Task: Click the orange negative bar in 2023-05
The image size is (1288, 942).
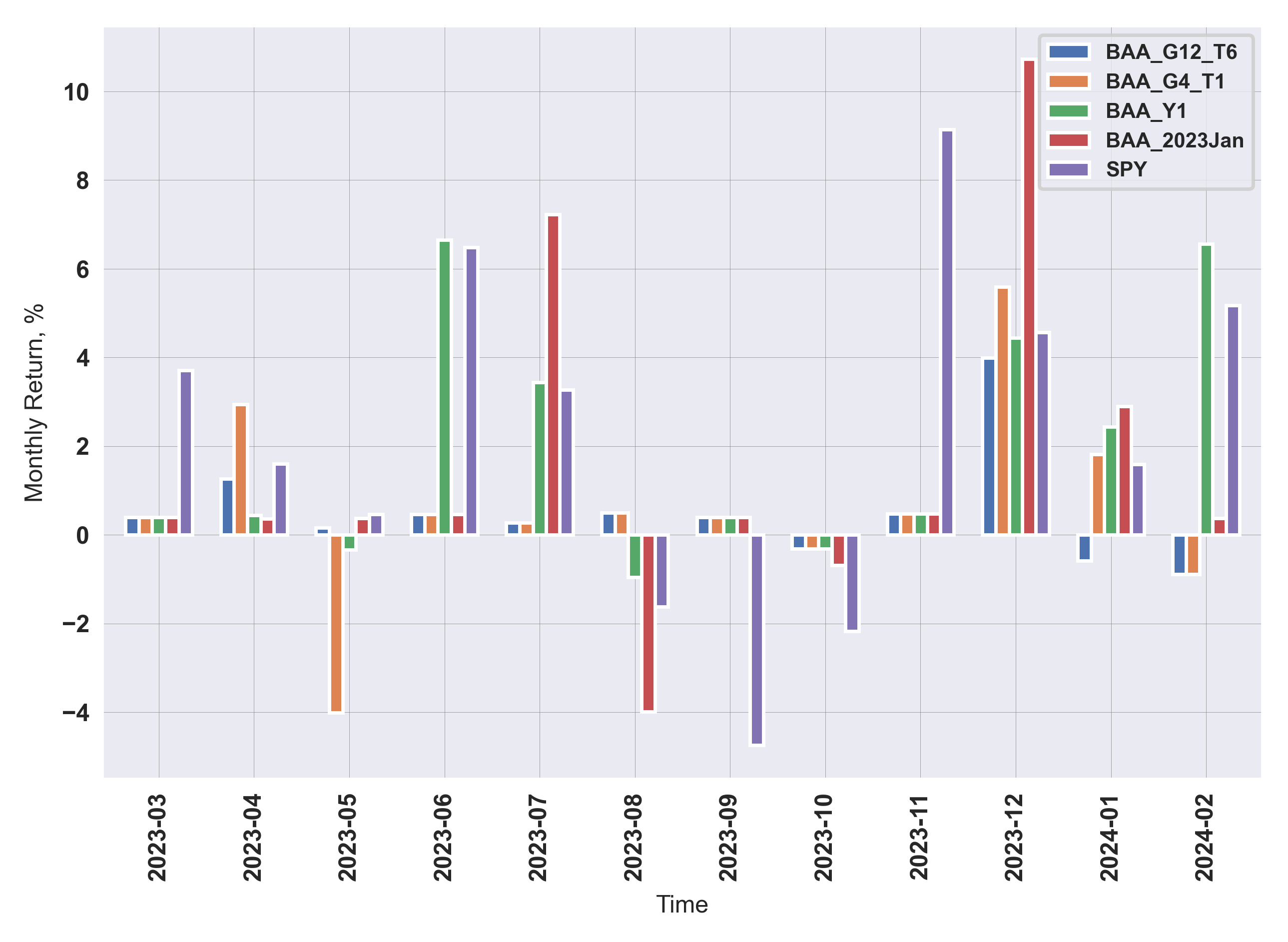Action: click(x=336, y=623)
